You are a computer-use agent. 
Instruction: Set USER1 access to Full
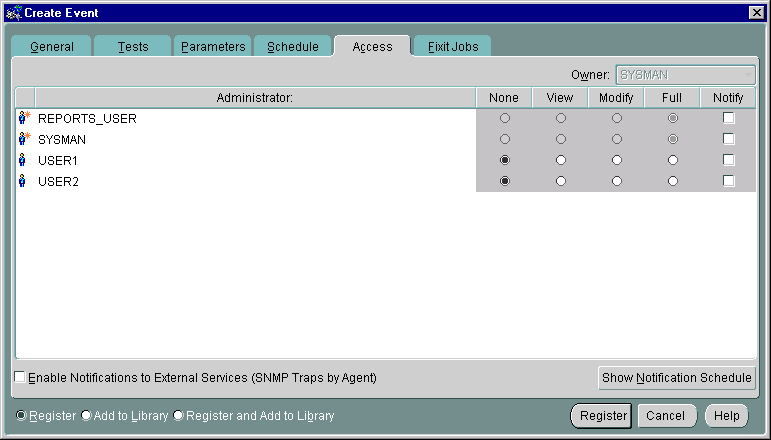(x=673, y=160)
